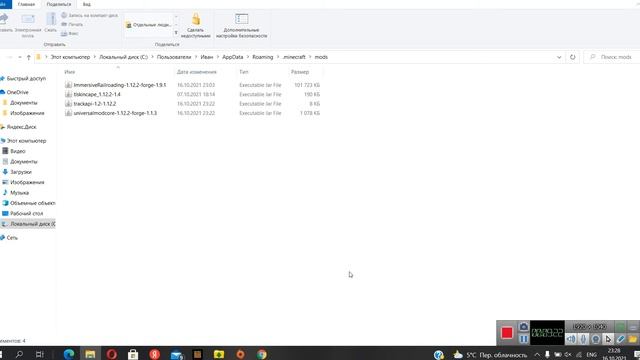Sort by Размер column header
This screenshot has width=640, height=360.
(x=300, y=72)
